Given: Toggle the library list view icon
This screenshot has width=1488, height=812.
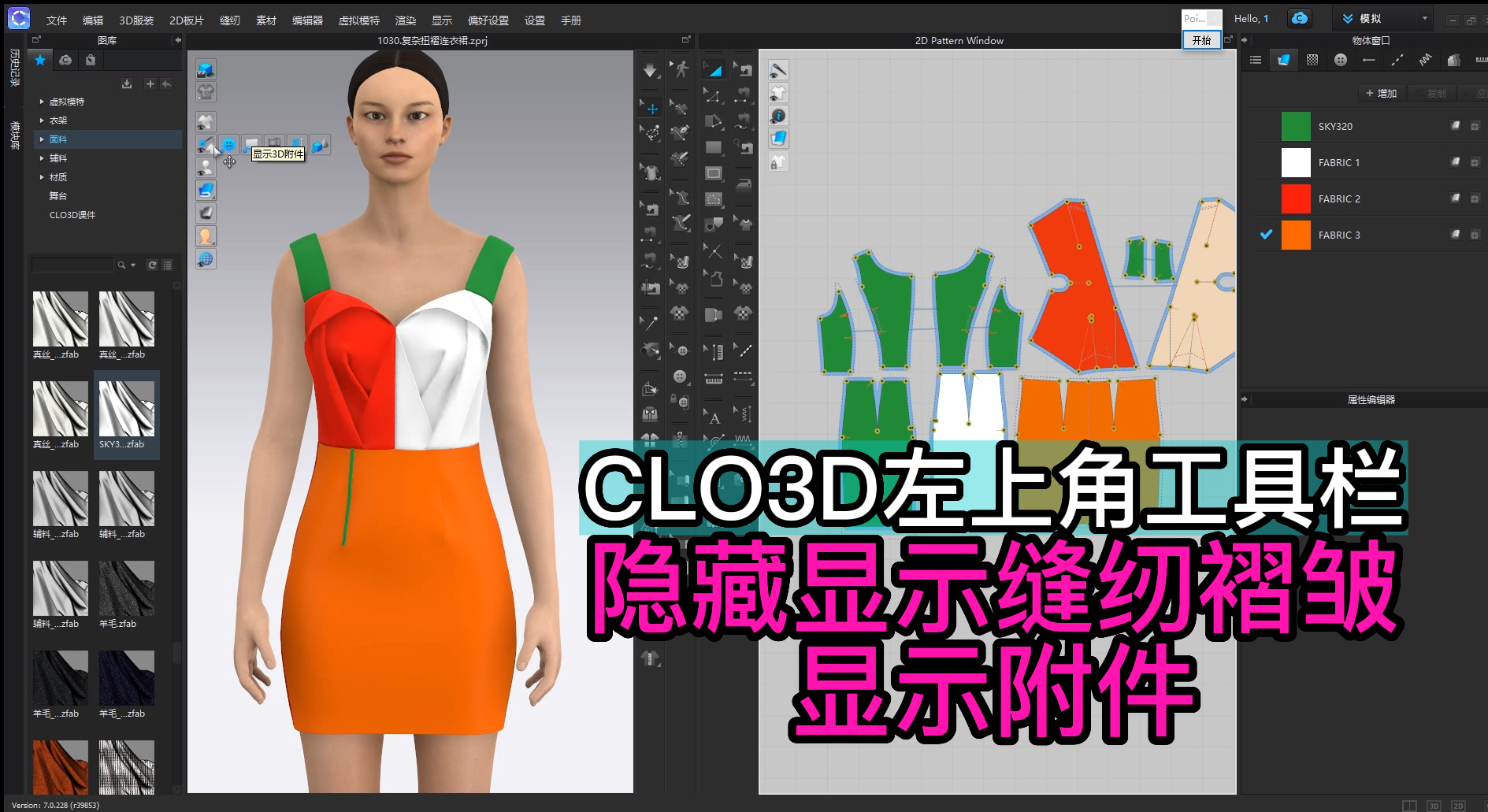Looking at the screenshot, I should tap(167, 265).
